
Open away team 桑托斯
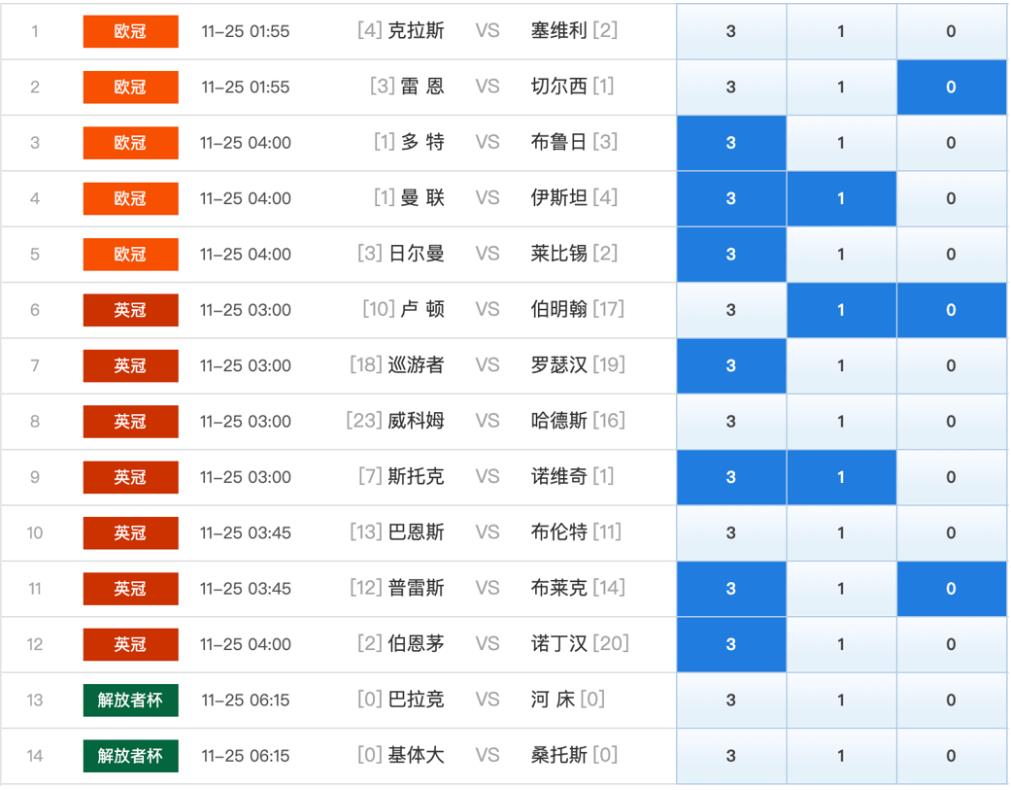tap(559, 755)
